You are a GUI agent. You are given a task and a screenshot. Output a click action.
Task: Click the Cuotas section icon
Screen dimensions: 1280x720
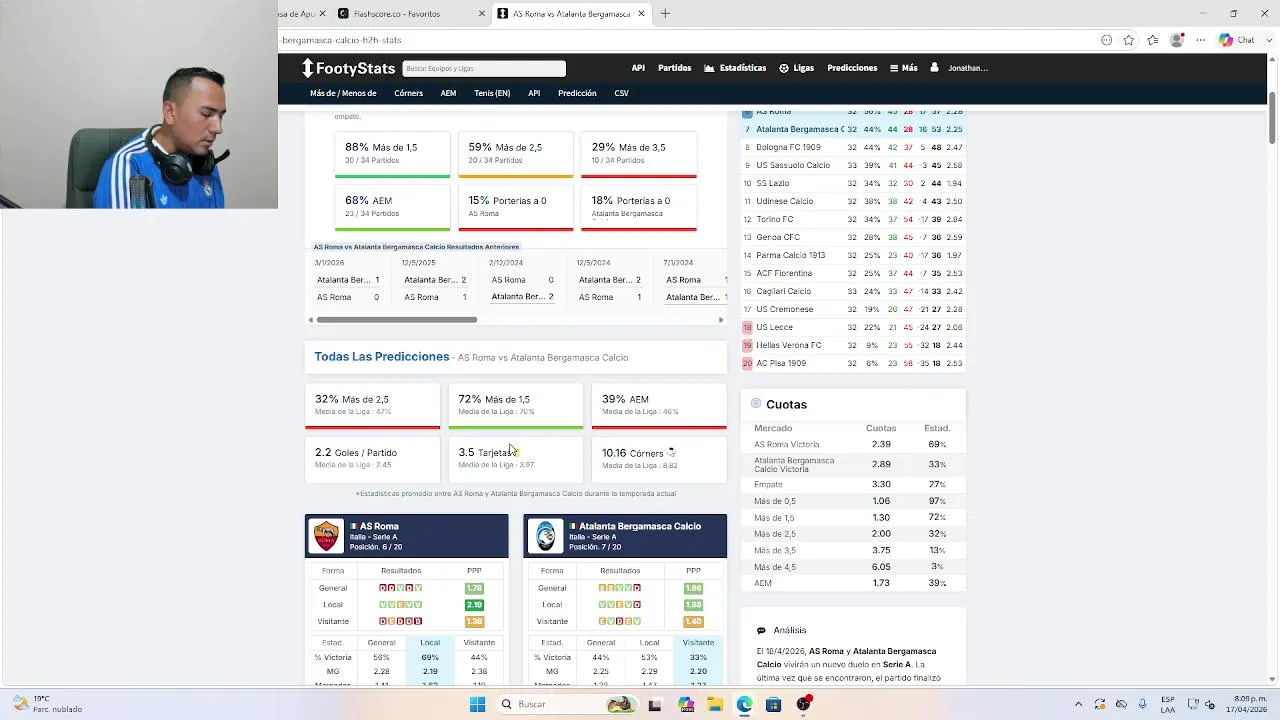[x=756, y=404]
